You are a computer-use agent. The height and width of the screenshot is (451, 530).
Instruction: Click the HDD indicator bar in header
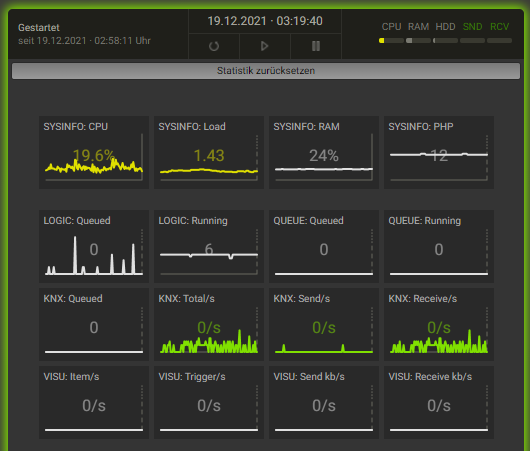(445, 41)
